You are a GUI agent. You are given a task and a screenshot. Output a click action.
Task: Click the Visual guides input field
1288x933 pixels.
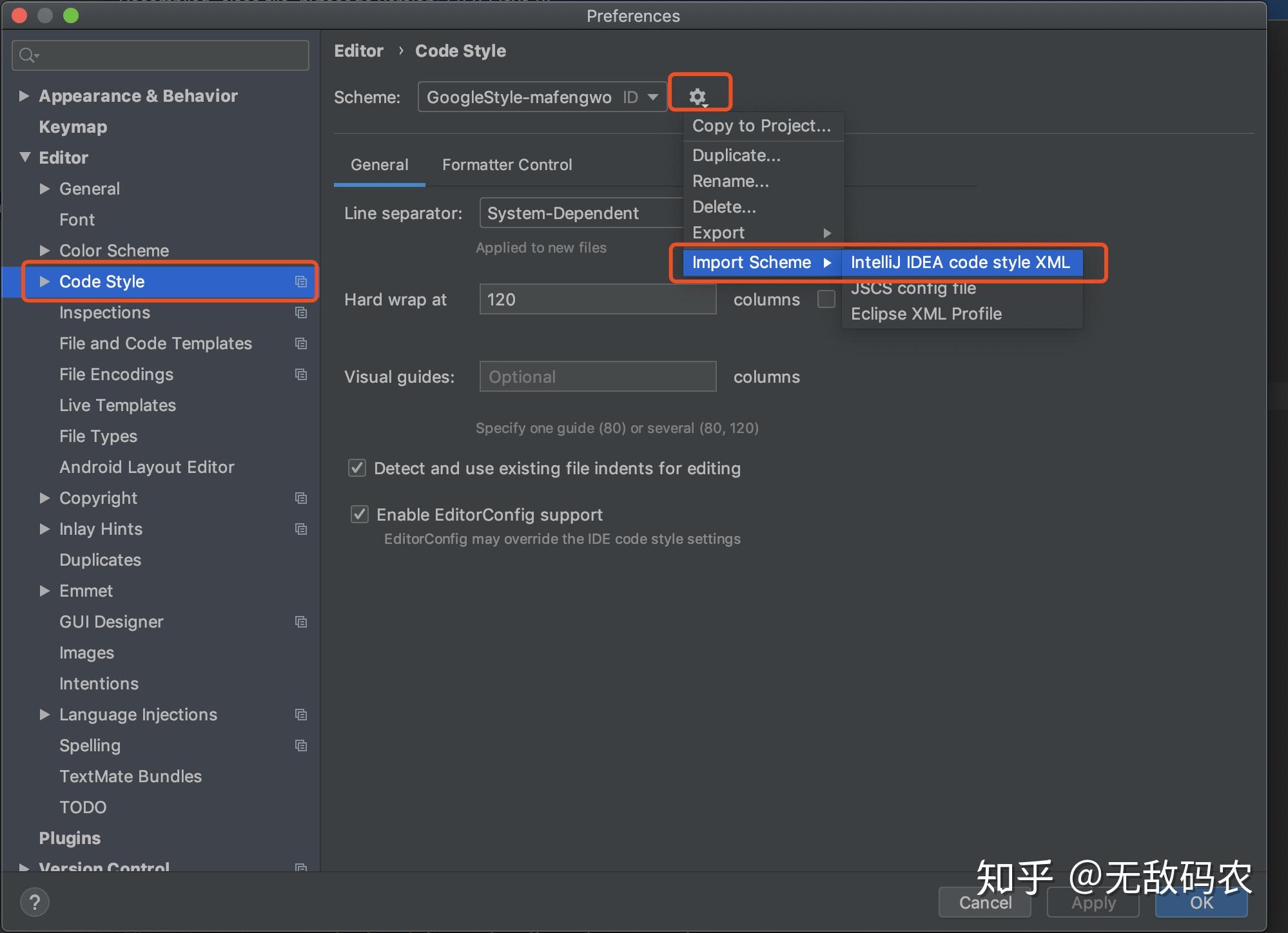pyautogui.click(x=597, y=377)
